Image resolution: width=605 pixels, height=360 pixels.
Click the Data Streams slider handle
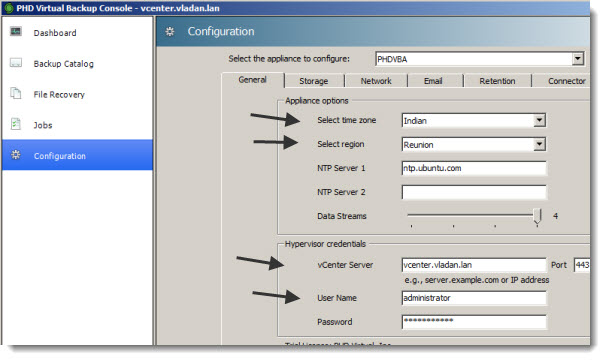pyautogui.click(x=537, y=216)
